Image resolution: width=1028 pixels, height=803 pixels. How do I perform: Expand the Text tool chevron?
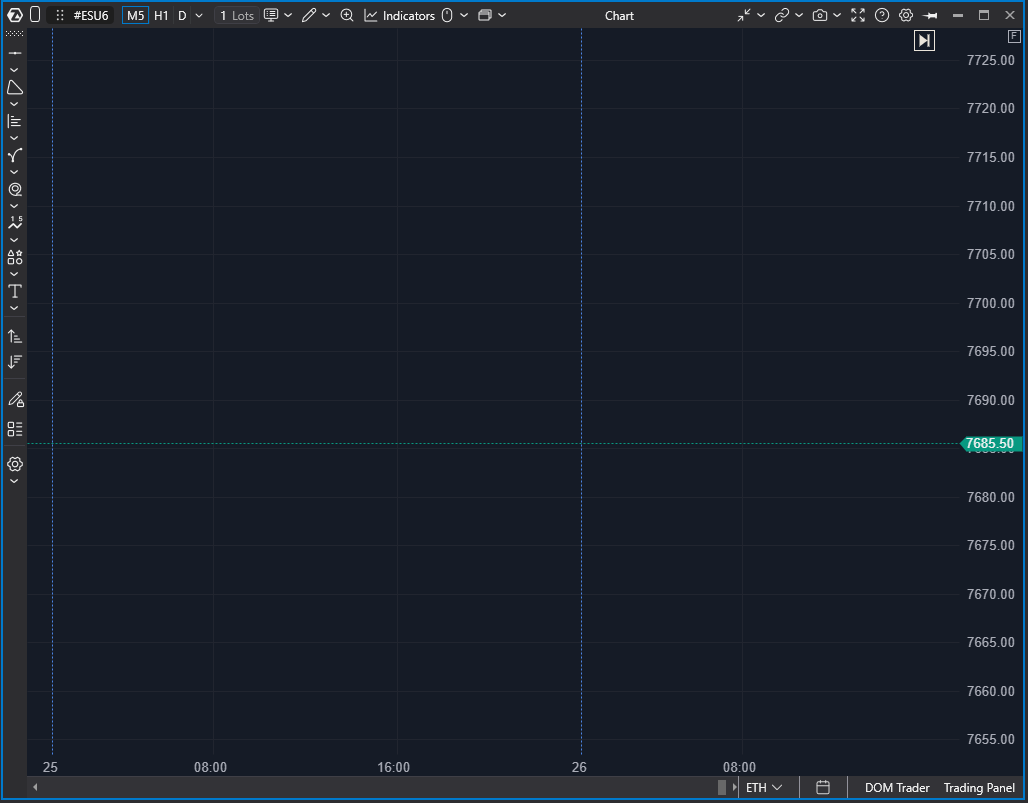point(14,308)
